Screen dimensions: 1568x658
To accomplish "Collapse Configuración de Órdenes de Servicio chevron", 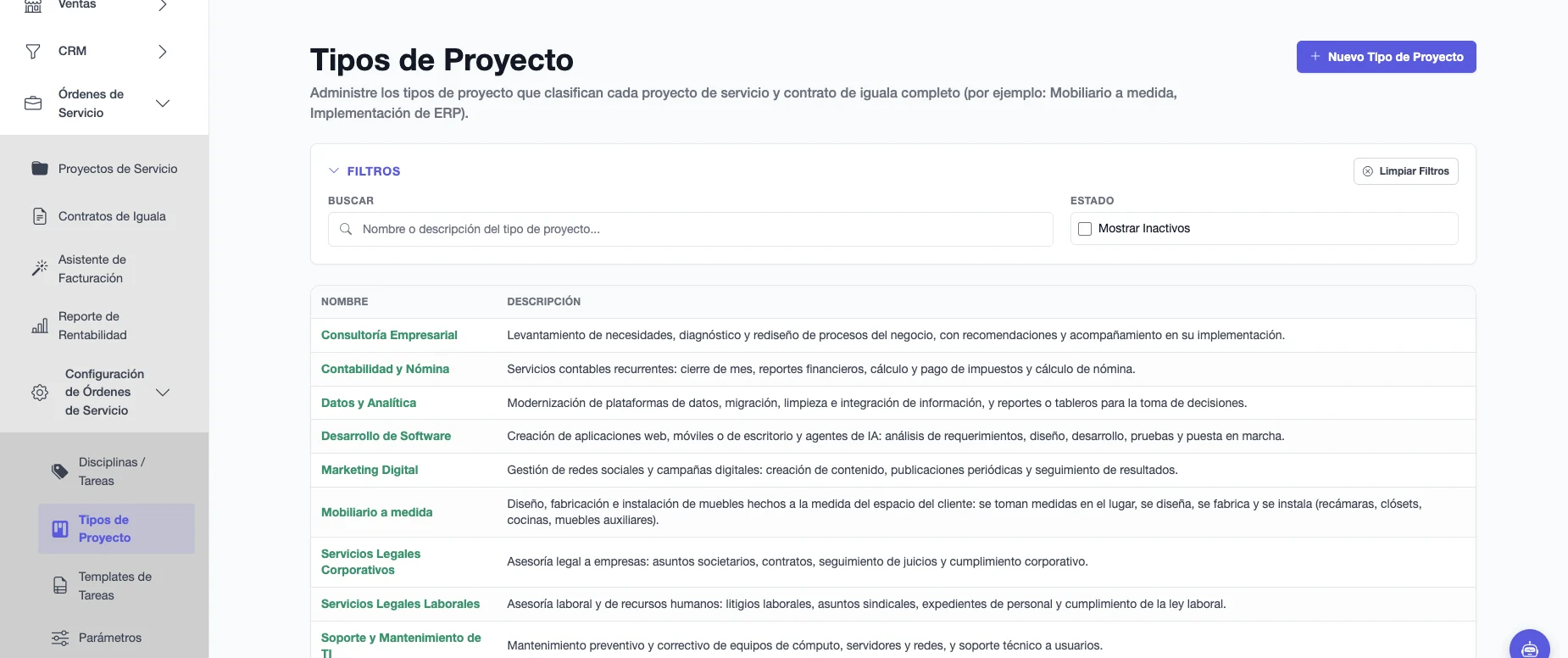I will [163, 393].
